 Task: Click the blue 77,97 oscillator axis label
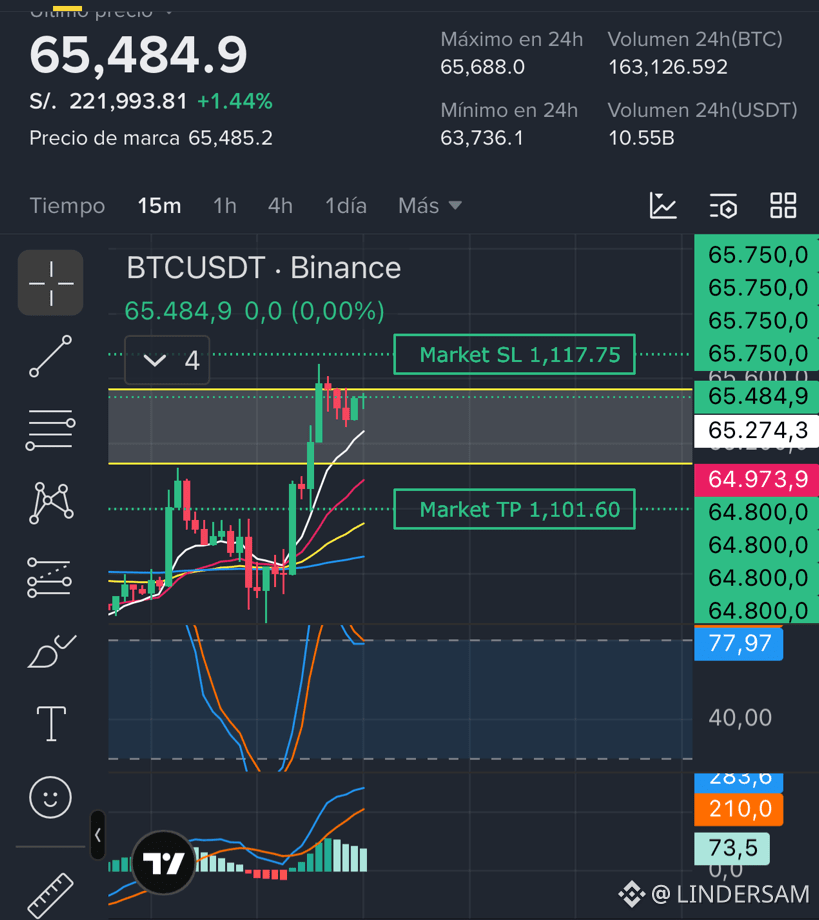pos(739,644)
